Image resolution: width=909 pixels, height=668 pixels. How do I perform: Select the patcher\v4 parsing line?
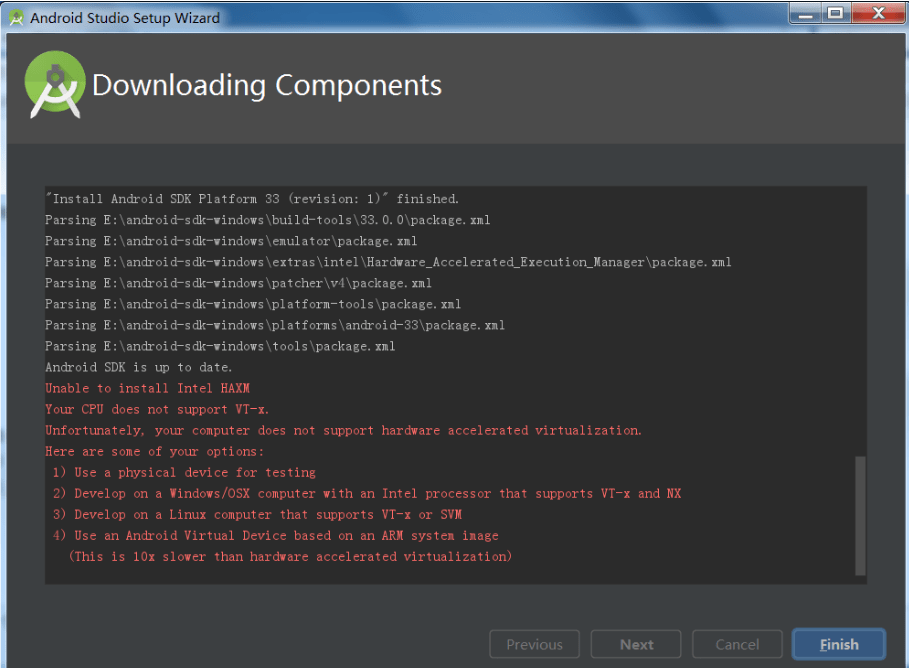click(238, 283)
